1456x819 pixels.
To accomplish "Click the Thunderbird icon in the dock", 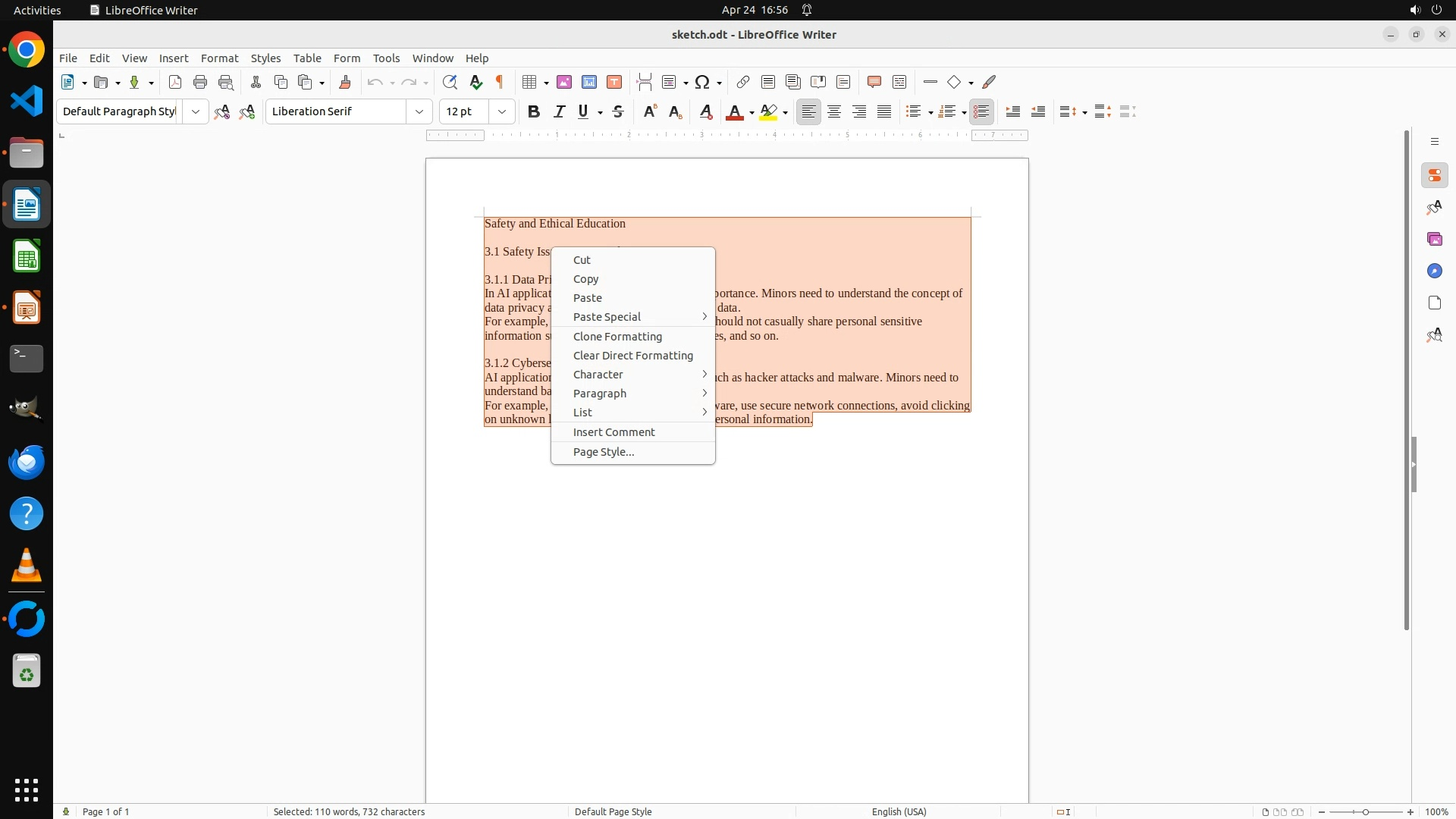I will (x=27, y=462).
